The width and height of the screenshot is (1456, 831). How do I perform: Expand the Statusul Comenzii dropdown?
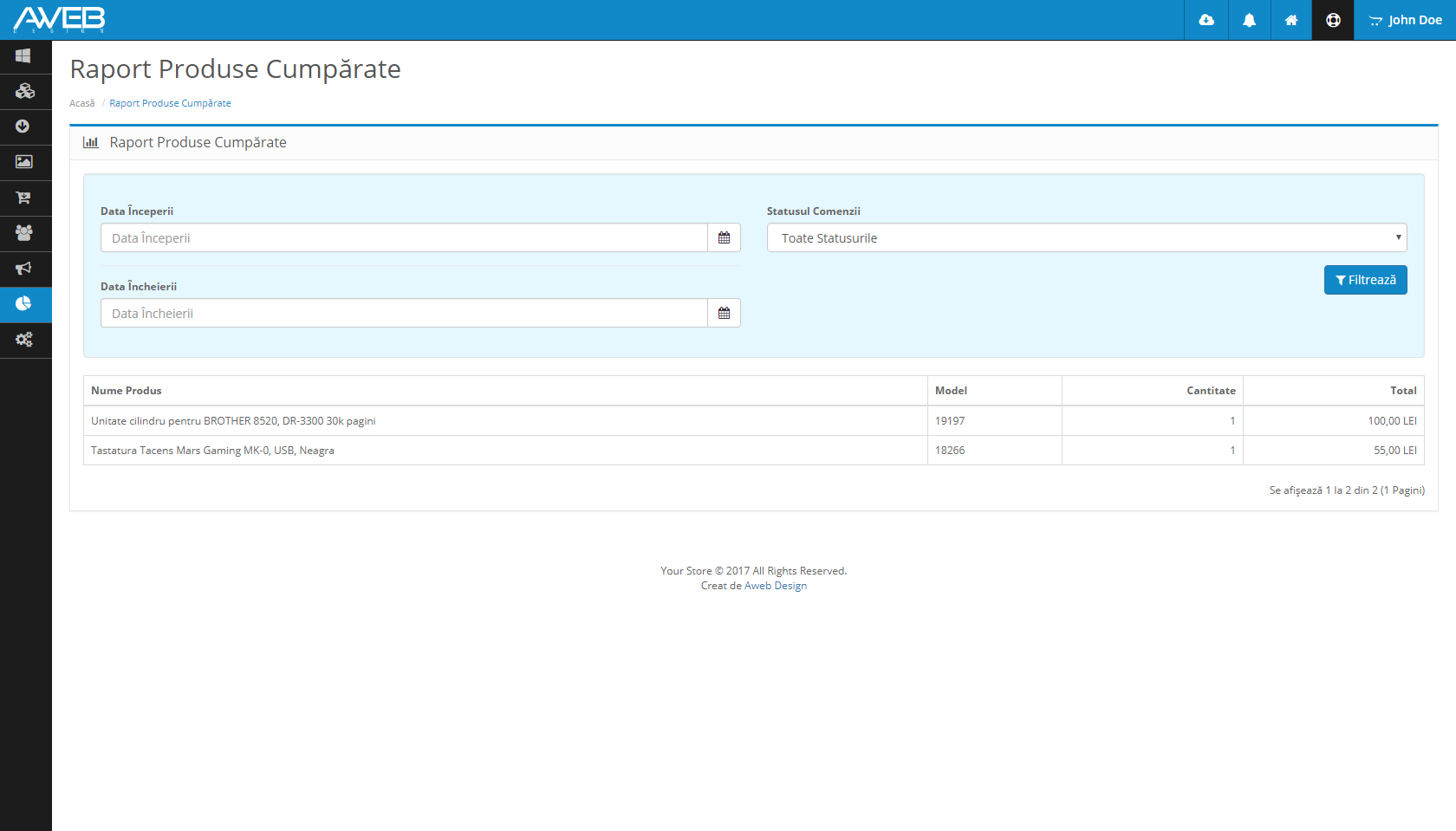pos(1086,238)
